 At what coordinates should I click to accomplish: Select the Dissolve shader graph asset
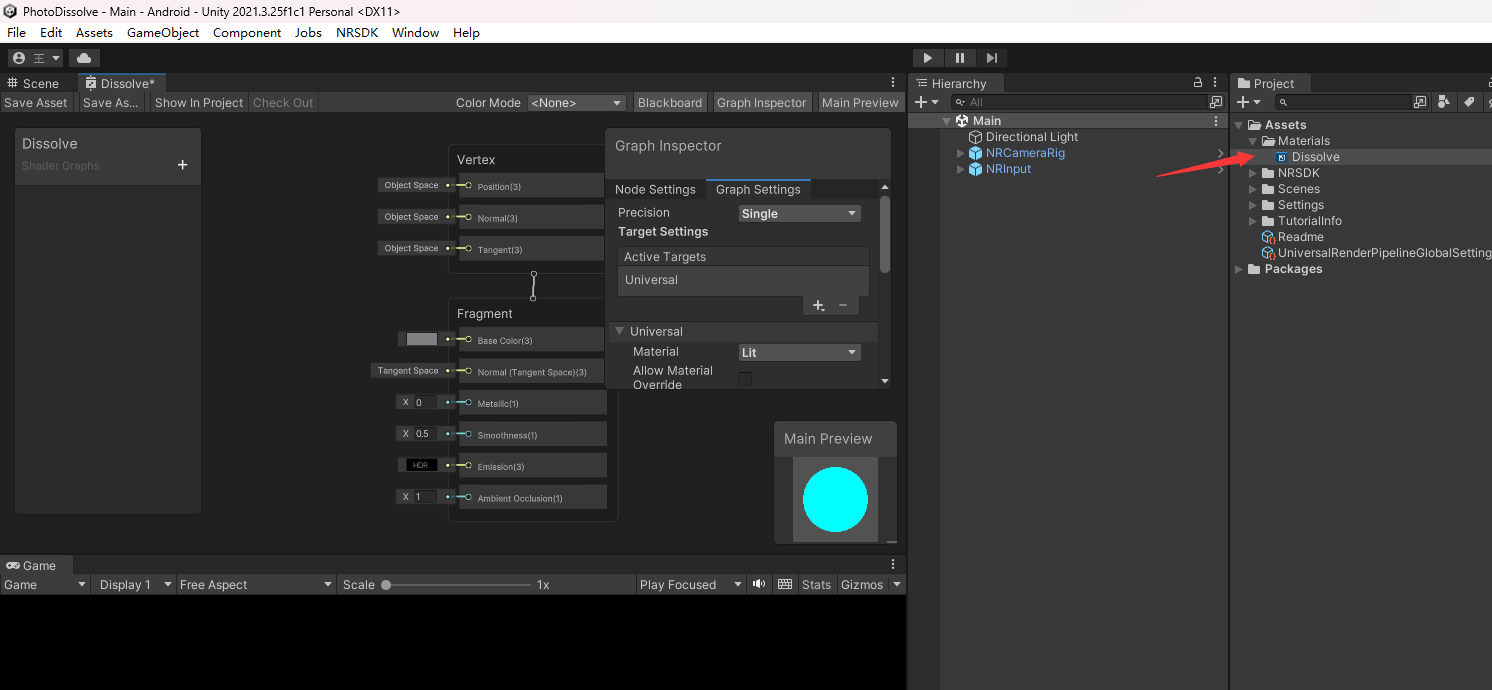[x=1314, y=157]
